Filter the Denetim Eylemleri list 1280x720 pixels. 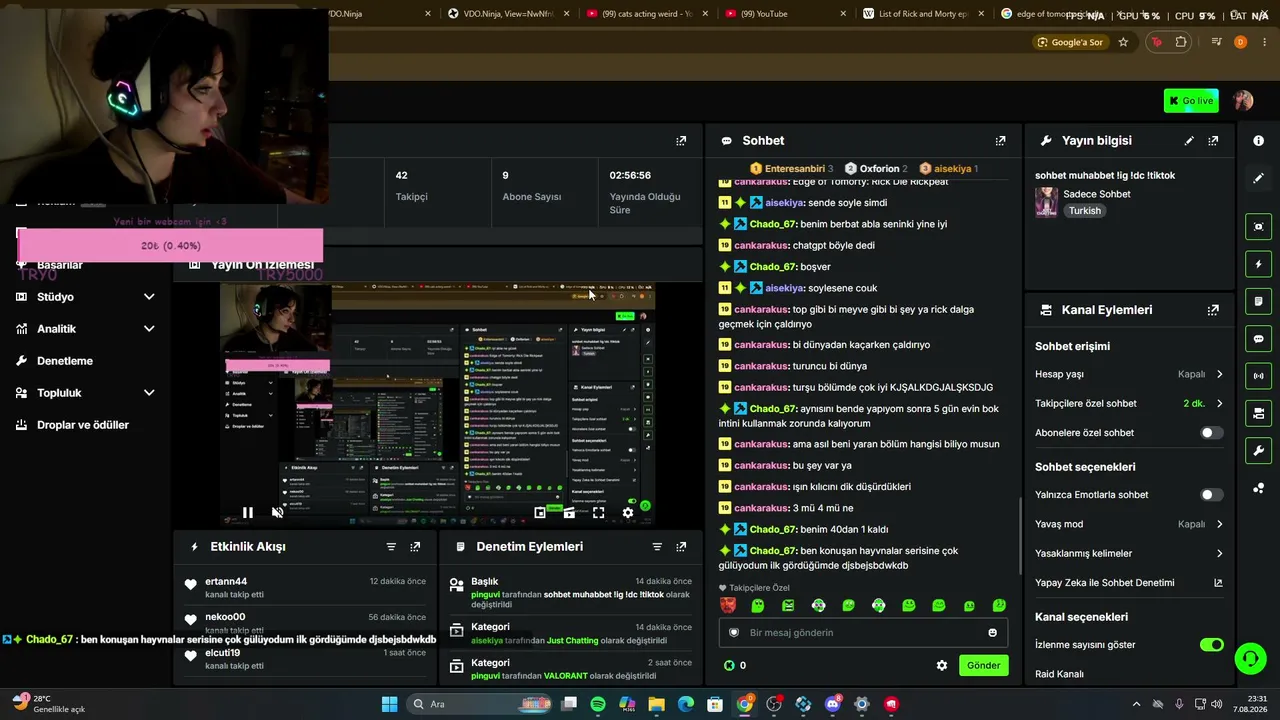(657, 547)
